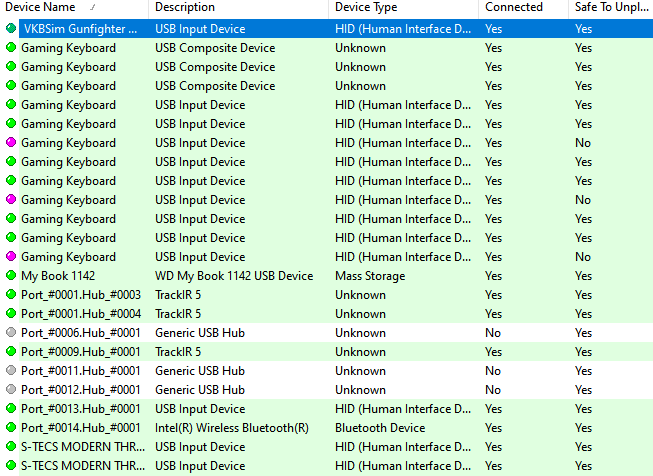653x476 pixels.
Task: Click the Safe To Unplug column header
Action: (x=610, y=8)
